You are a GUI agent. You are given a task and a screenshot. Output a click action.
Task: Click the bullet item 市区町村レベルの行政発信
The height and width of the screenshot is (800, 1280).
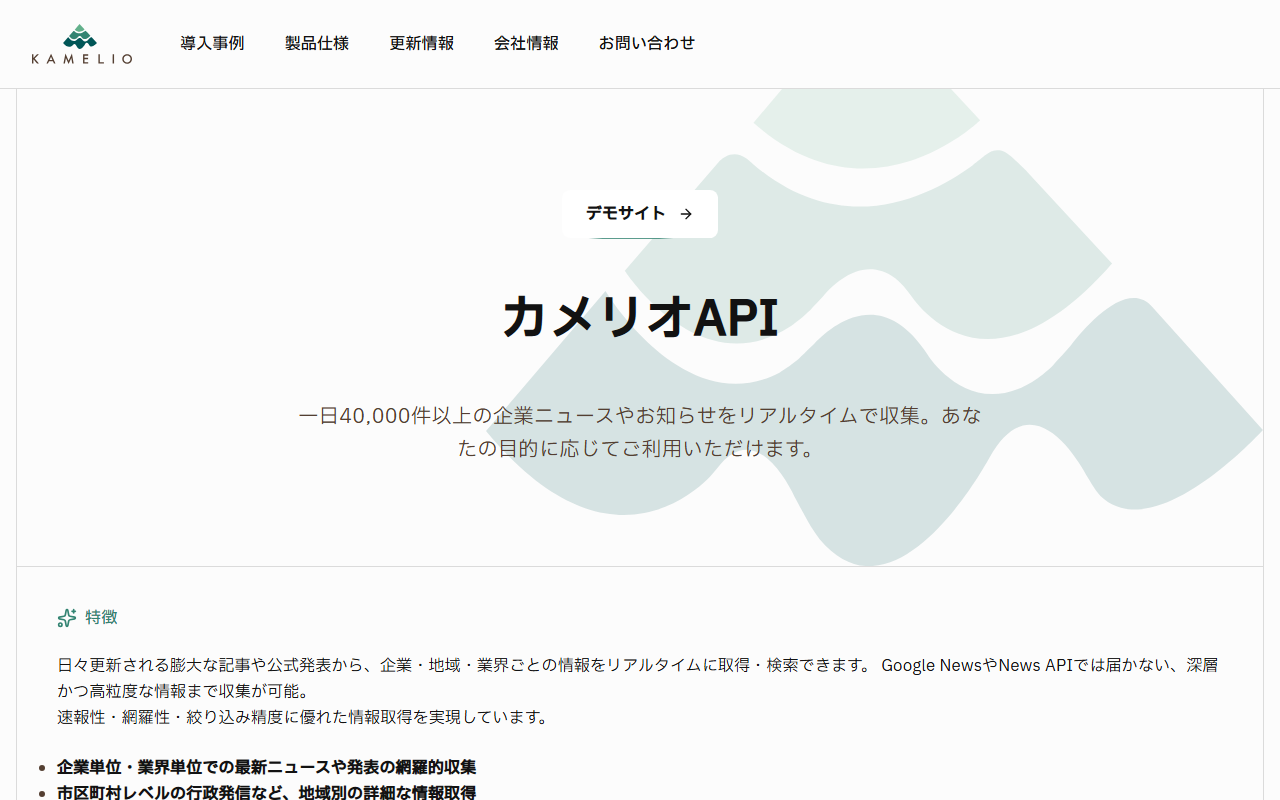(266, 792)
